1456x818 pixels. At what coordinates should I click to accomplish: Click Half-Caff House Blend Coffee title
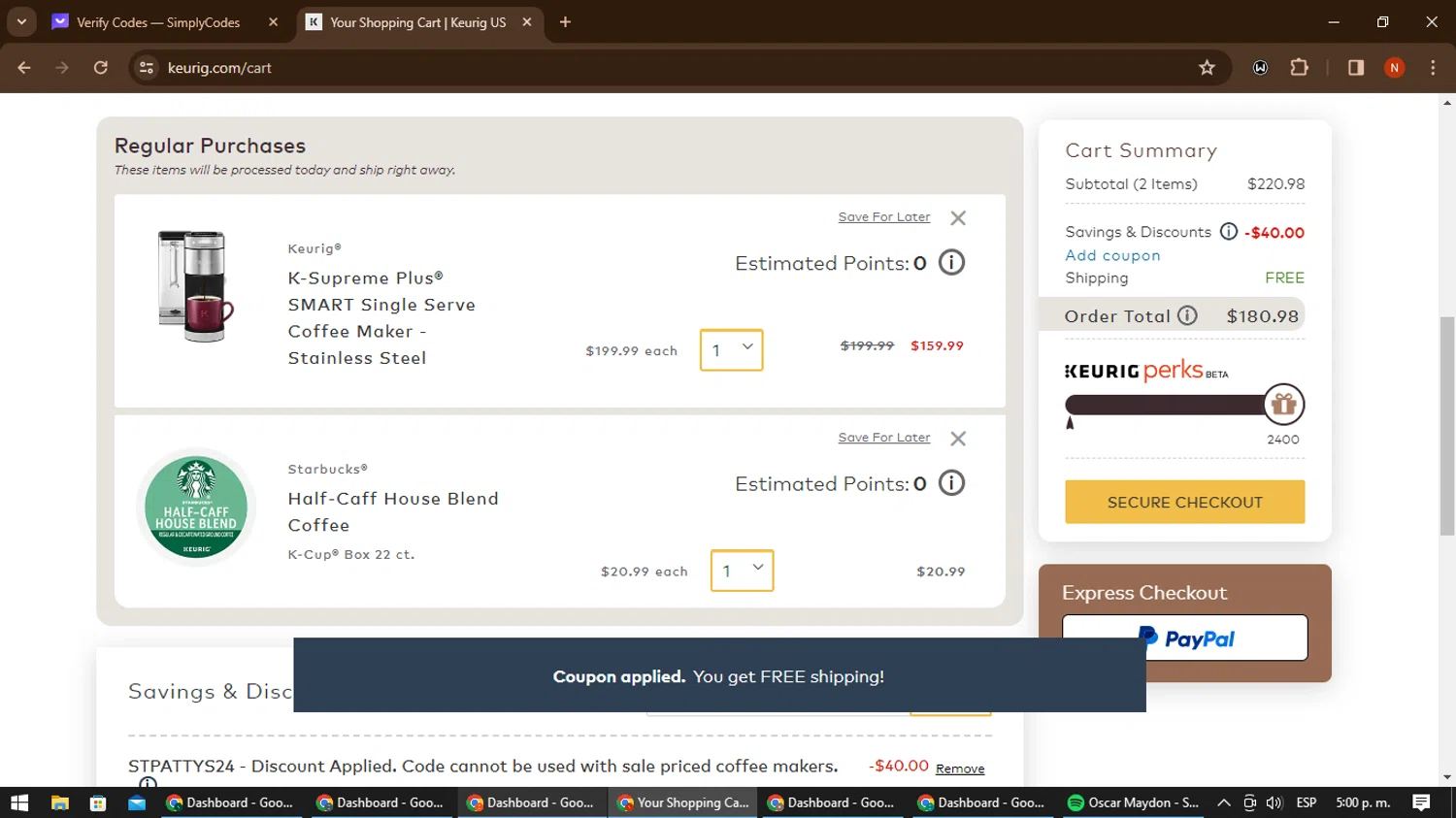click(x=393, y=511)
